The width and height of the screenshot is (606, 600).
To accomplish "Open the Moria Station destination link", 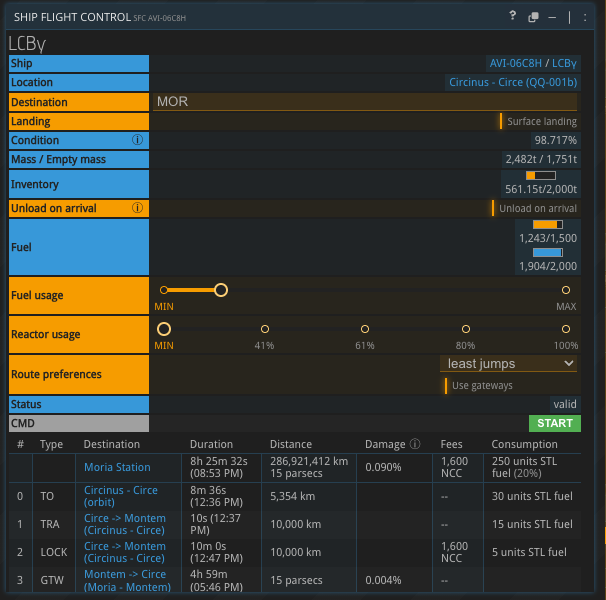I will click(117, 467).
